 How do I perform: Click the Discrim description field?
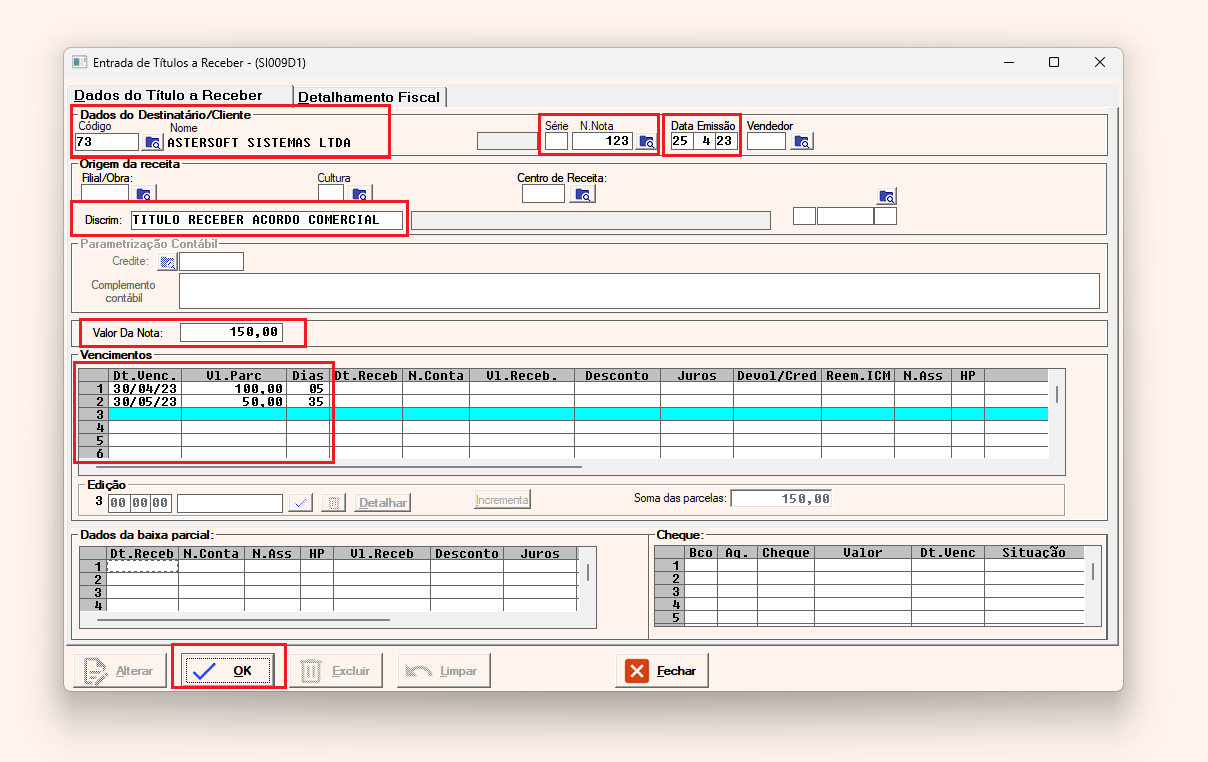(x=267, y=220)
